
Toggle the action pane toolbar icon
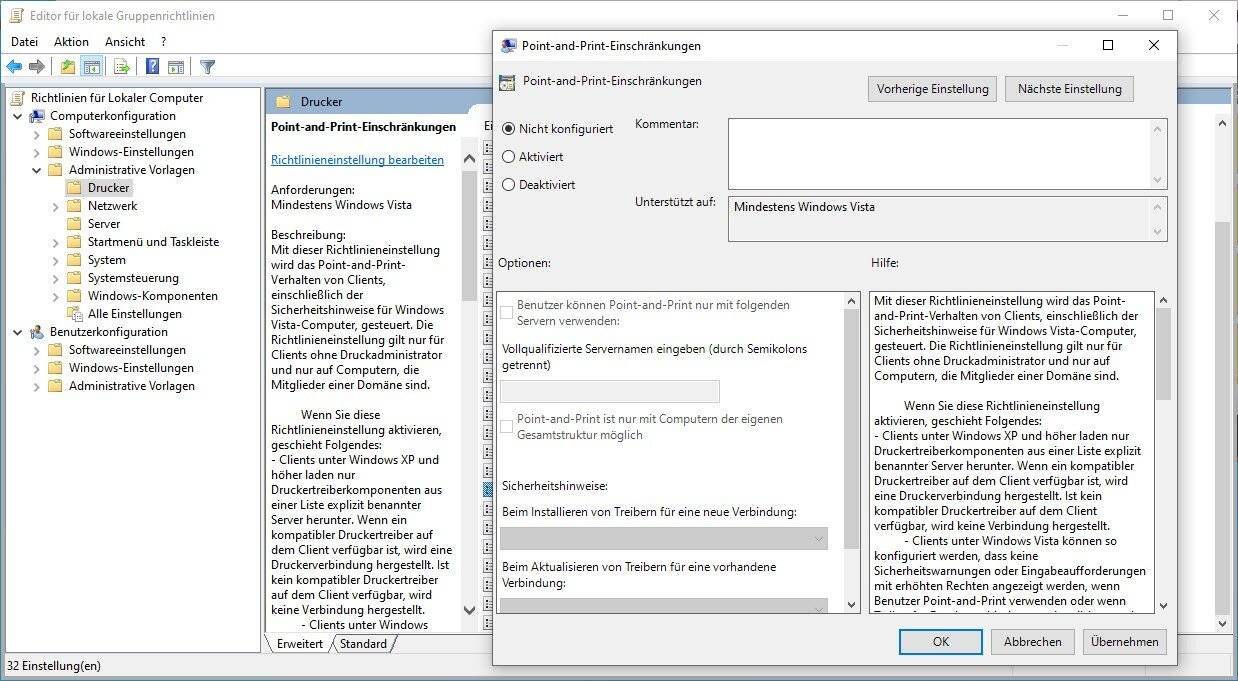pyautogui.click(x=176, y=67)
